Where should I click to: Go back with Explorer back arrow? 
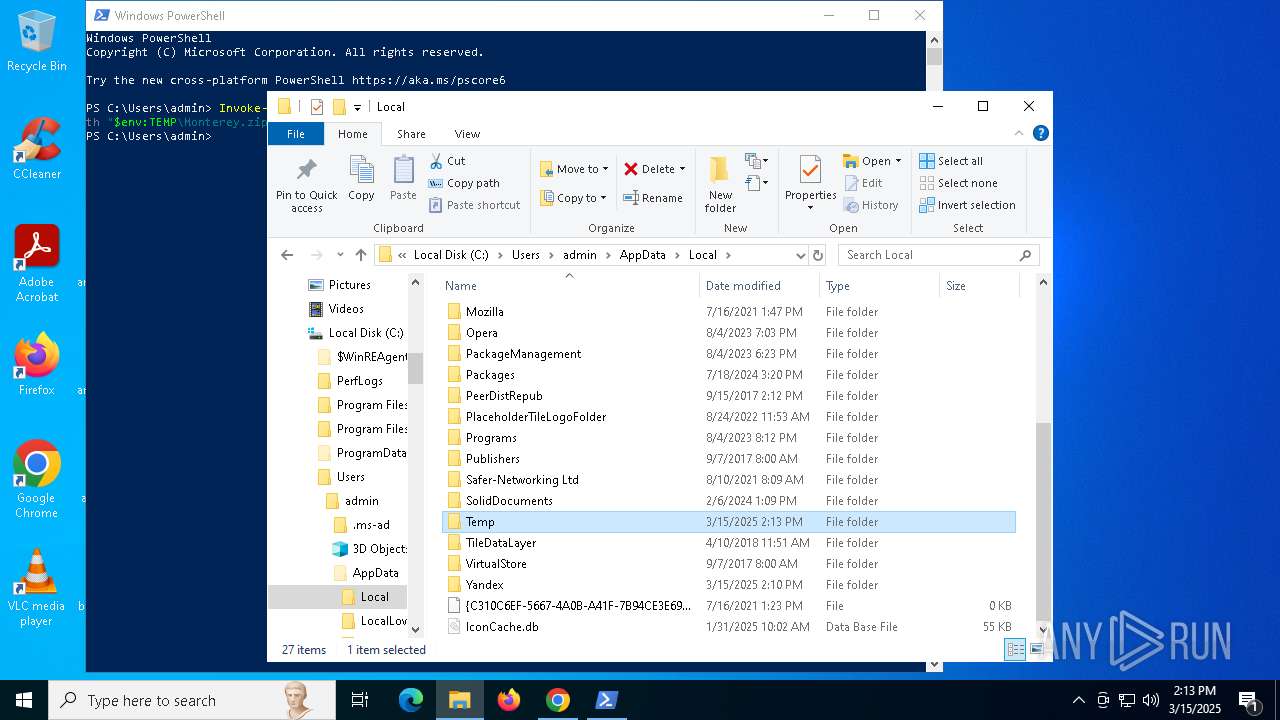point(287,255)
